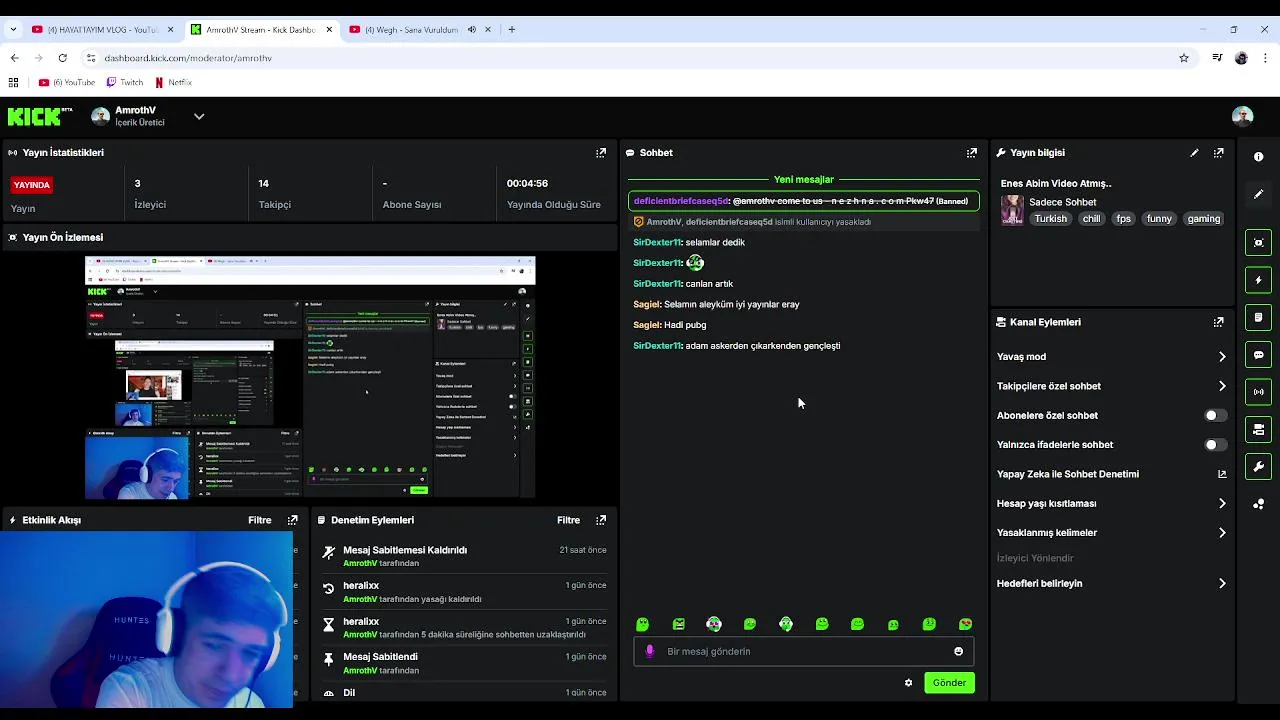The image size is (1280, 720).
Task: Click the stream preview thumbnail
Action: [310, 377]
